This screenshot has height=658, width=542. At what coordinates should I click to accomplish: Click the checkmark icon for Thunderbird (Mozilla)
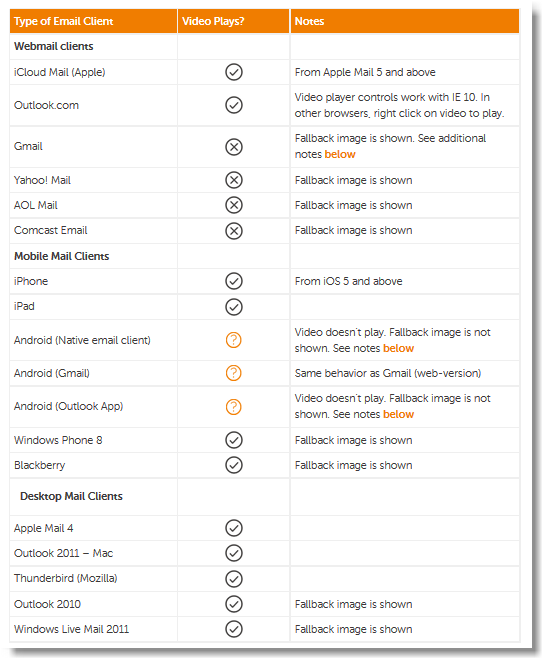tap(234, 579)
